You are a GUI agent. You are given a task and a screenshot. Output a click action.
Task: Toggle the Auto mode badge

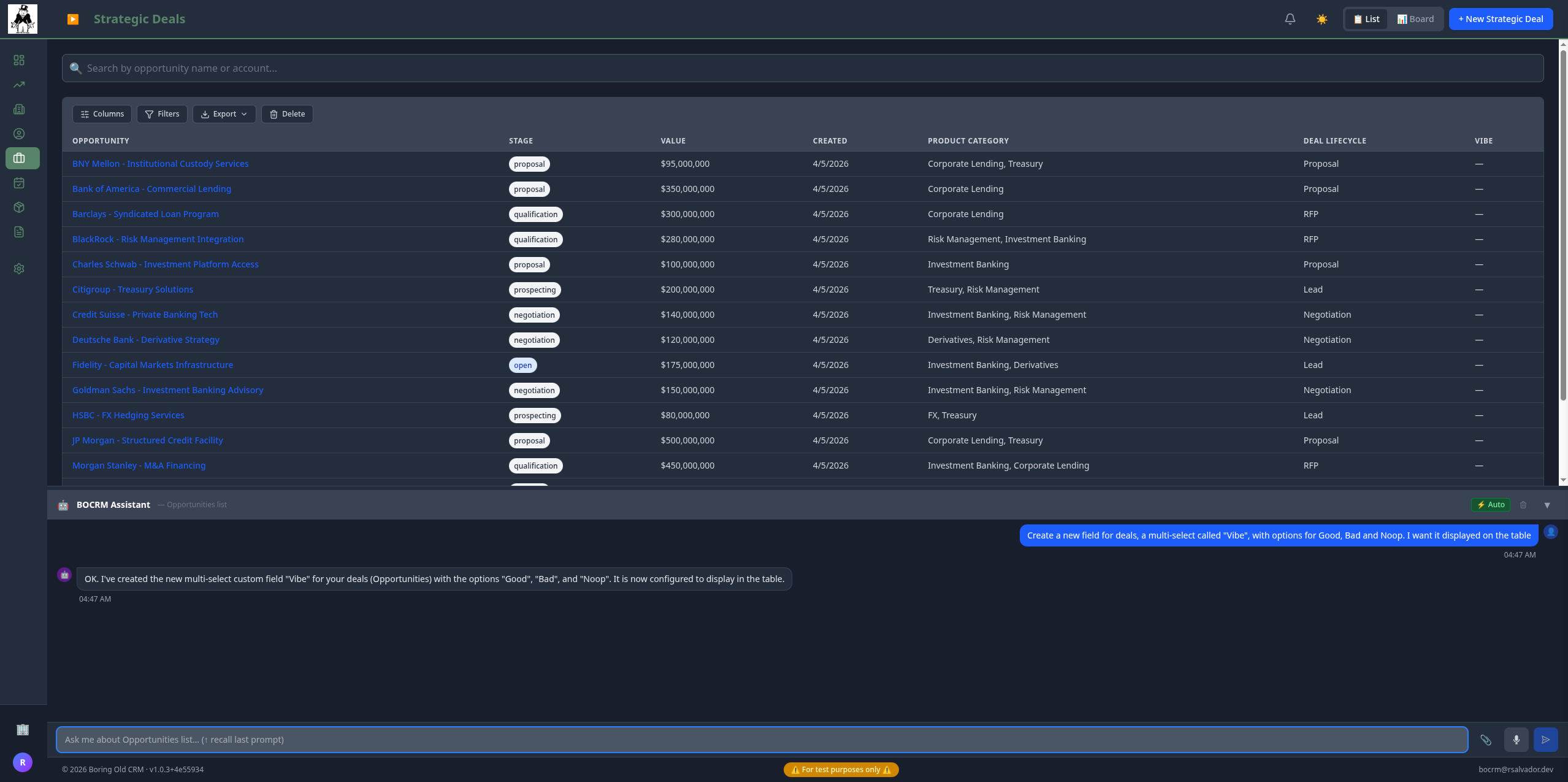click(1491, 505)
